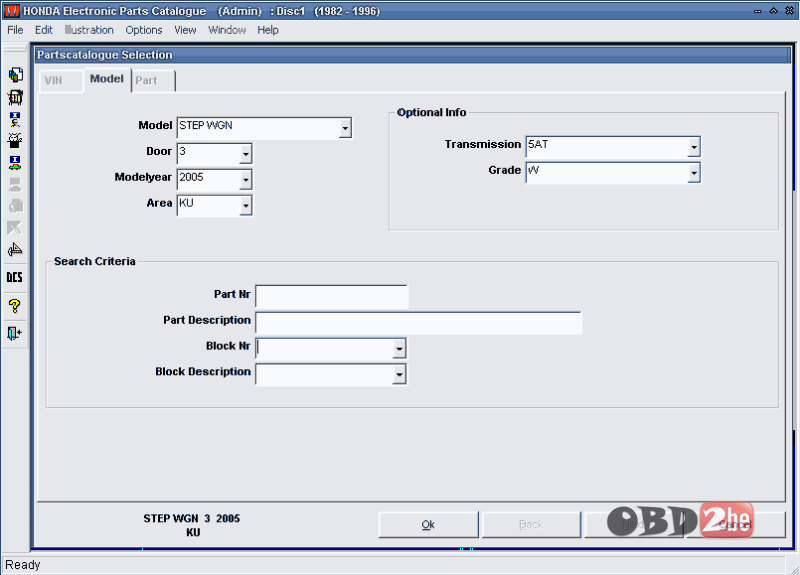The width and height of the screenshot is (800, 575).
Task: Open the Modelyear dropdown showing 2005
Action: 245,180
